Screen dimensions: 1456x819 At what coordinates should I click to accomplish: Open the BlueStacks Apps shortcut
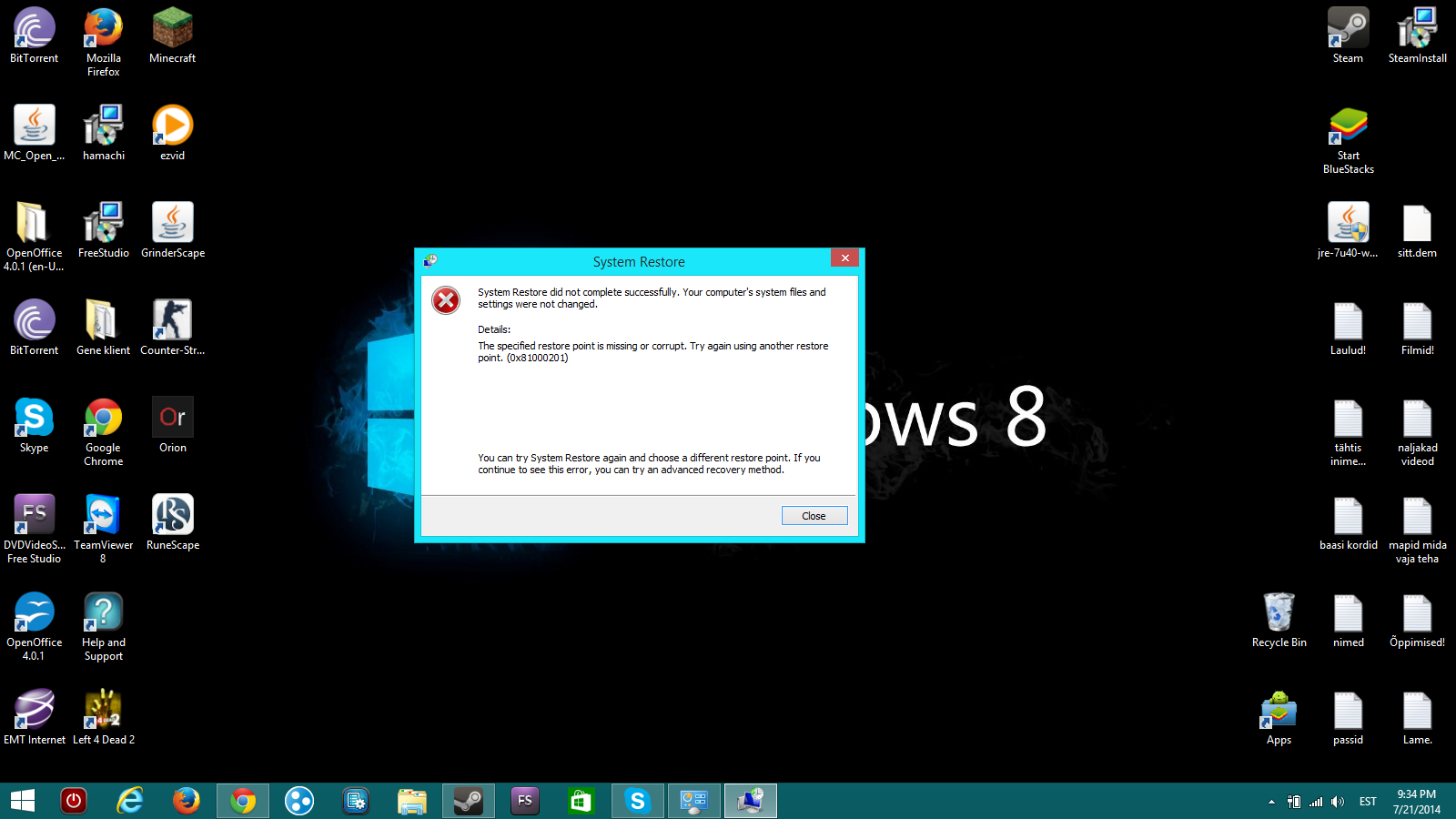point(1279,716)
